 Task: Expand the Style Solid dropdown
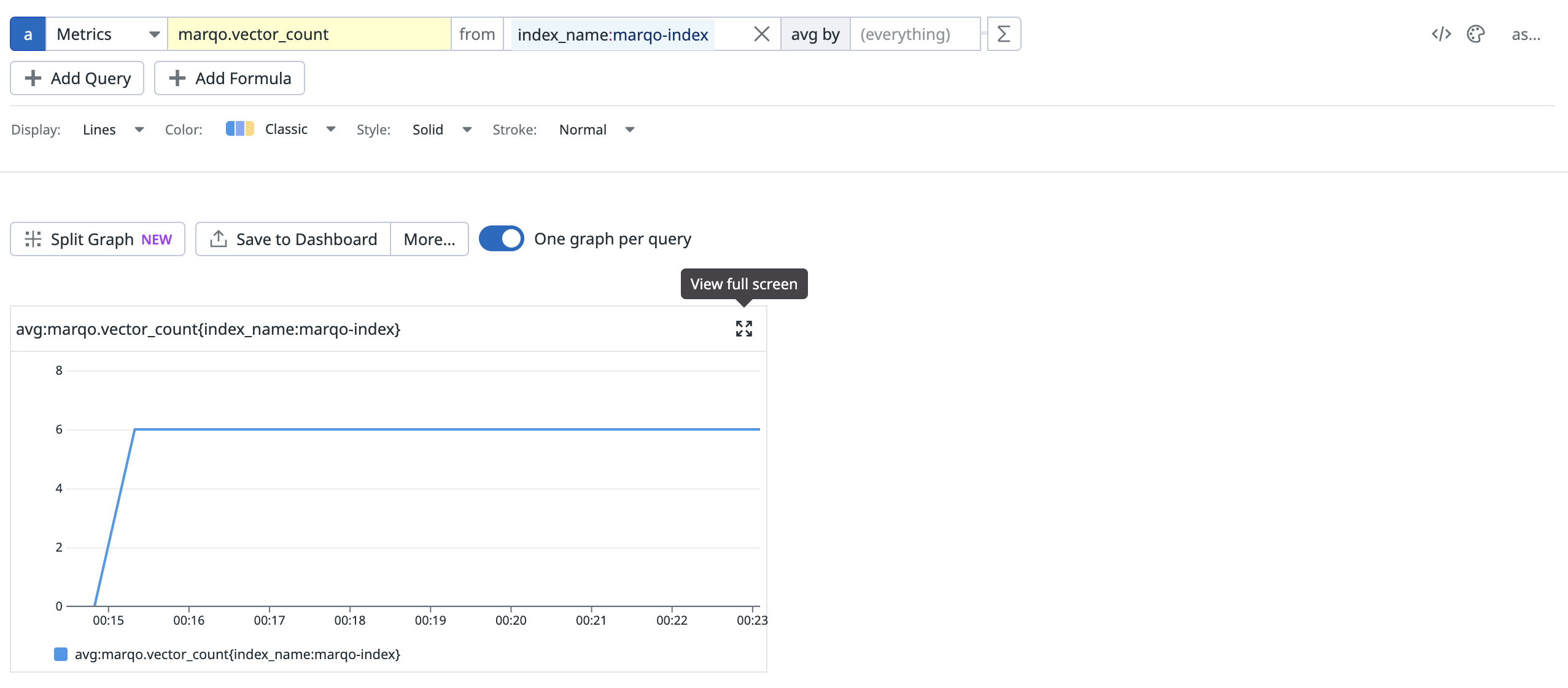(x=441, y=130)
